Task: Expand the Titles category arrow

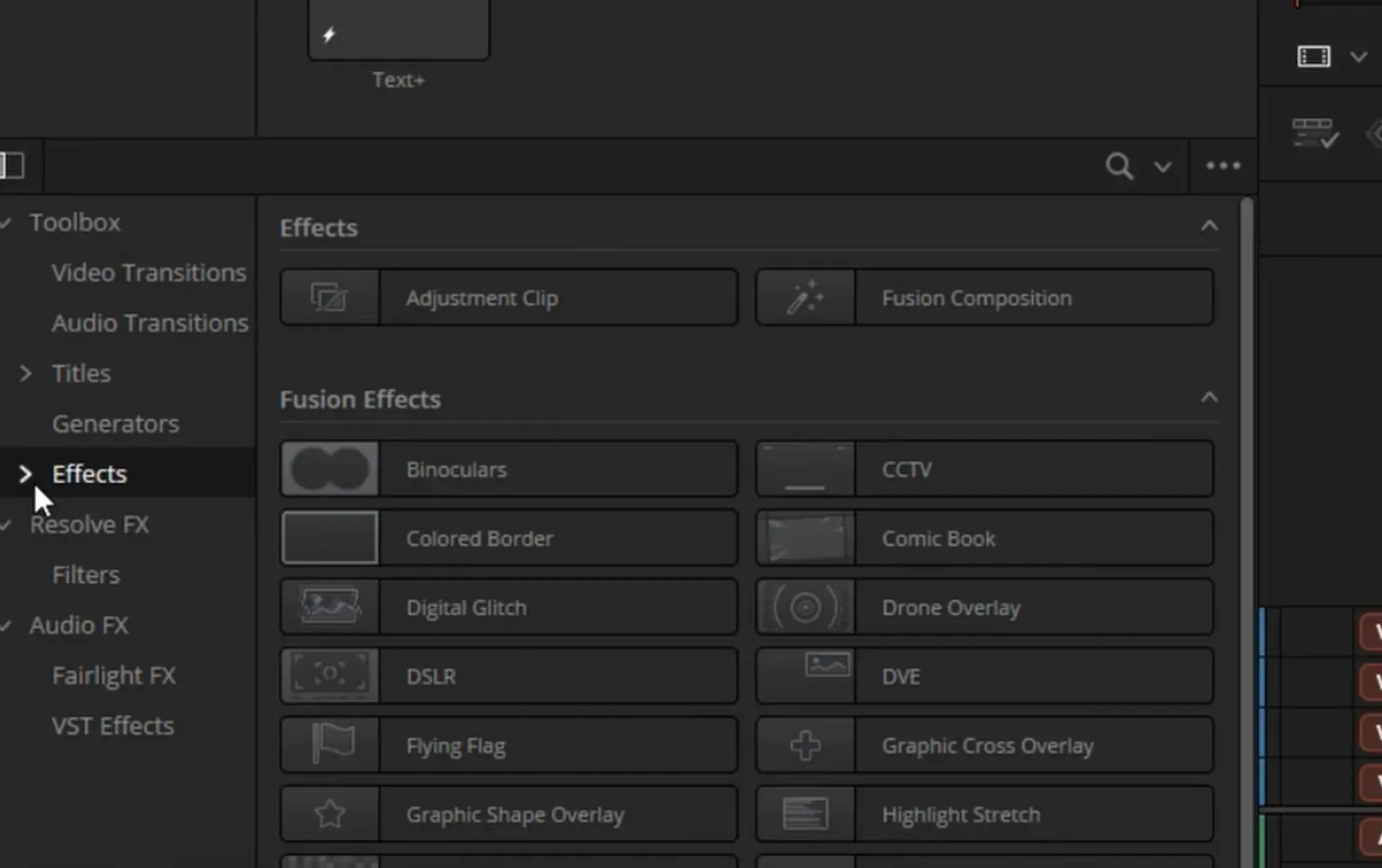Action: tap(25, 373)
